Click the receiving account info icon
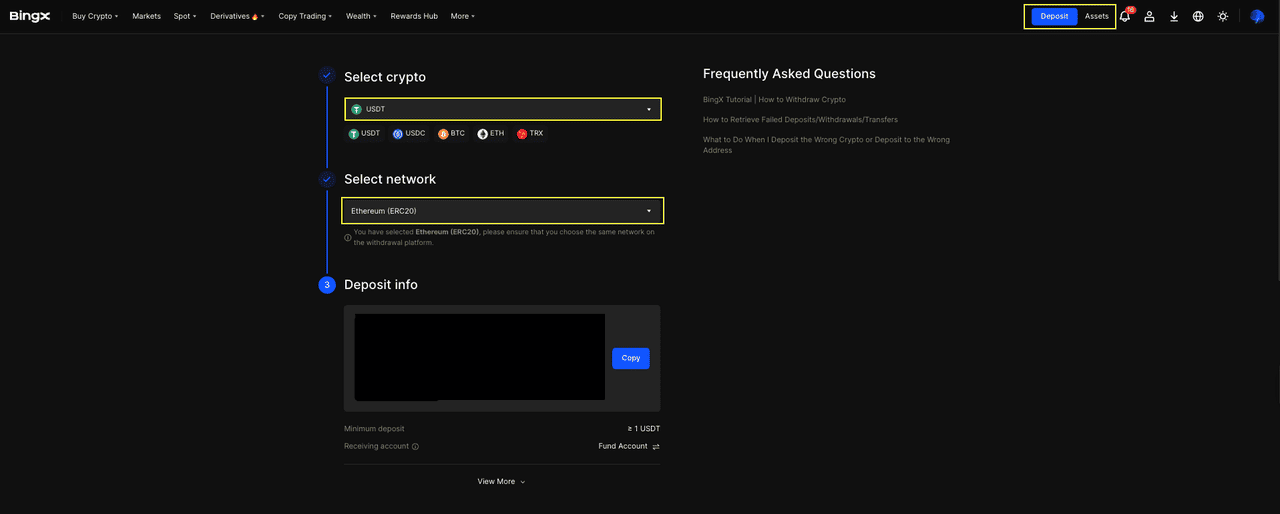The image size is (1280, 514). (x=415, y=447)
